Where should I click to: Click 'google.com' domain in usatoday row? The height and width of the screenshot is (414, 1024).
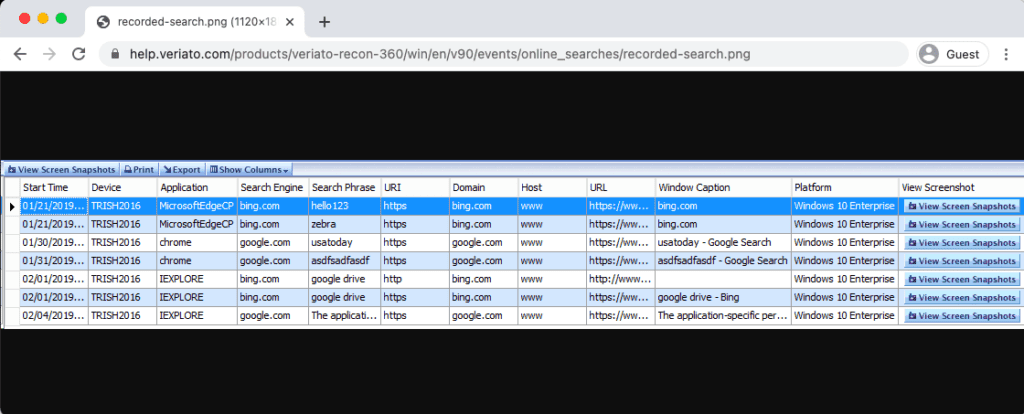click(484, 243)
